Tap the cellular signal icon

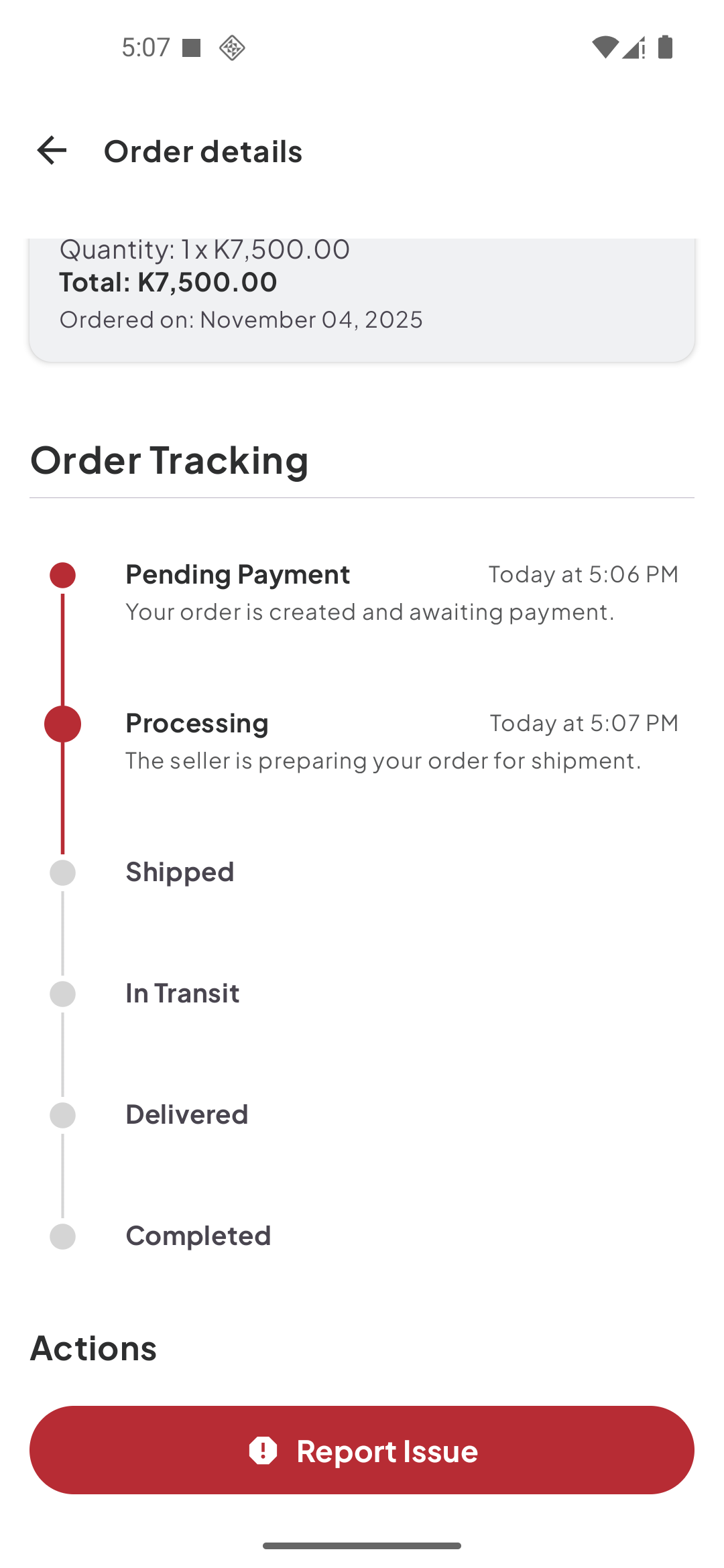[633, 48]
